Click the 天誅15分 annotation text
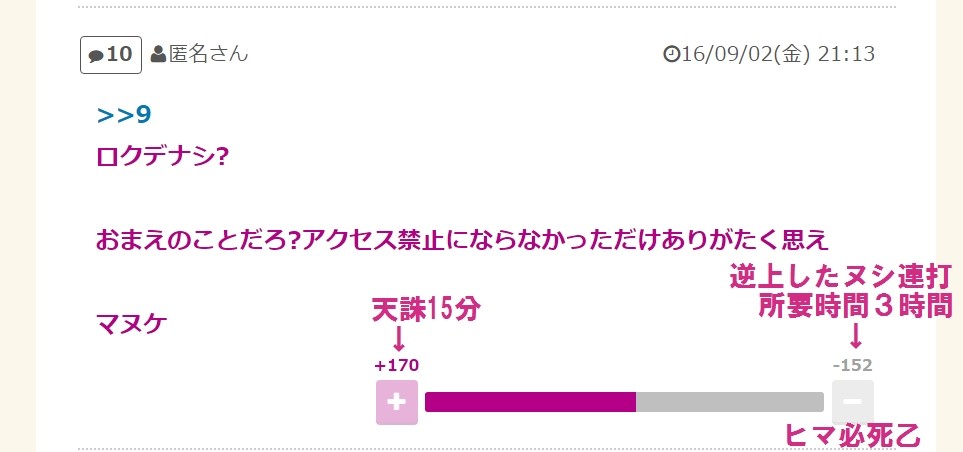Image resolution: width=963 pixels, height=452 pixels. [426, 310]
